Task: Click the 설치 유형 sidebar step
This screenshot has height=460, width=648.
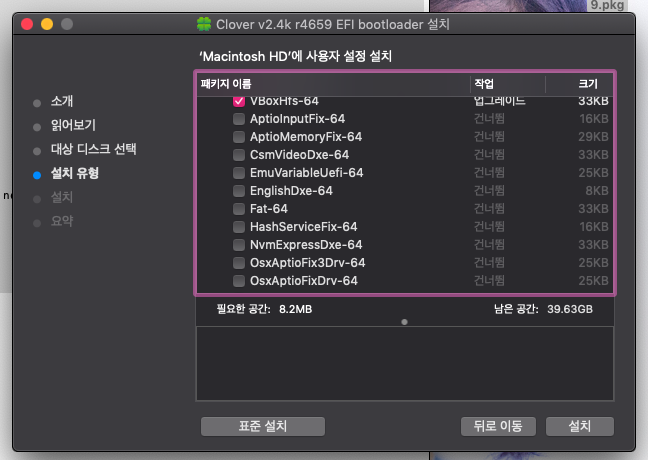Action: (75, 173)
